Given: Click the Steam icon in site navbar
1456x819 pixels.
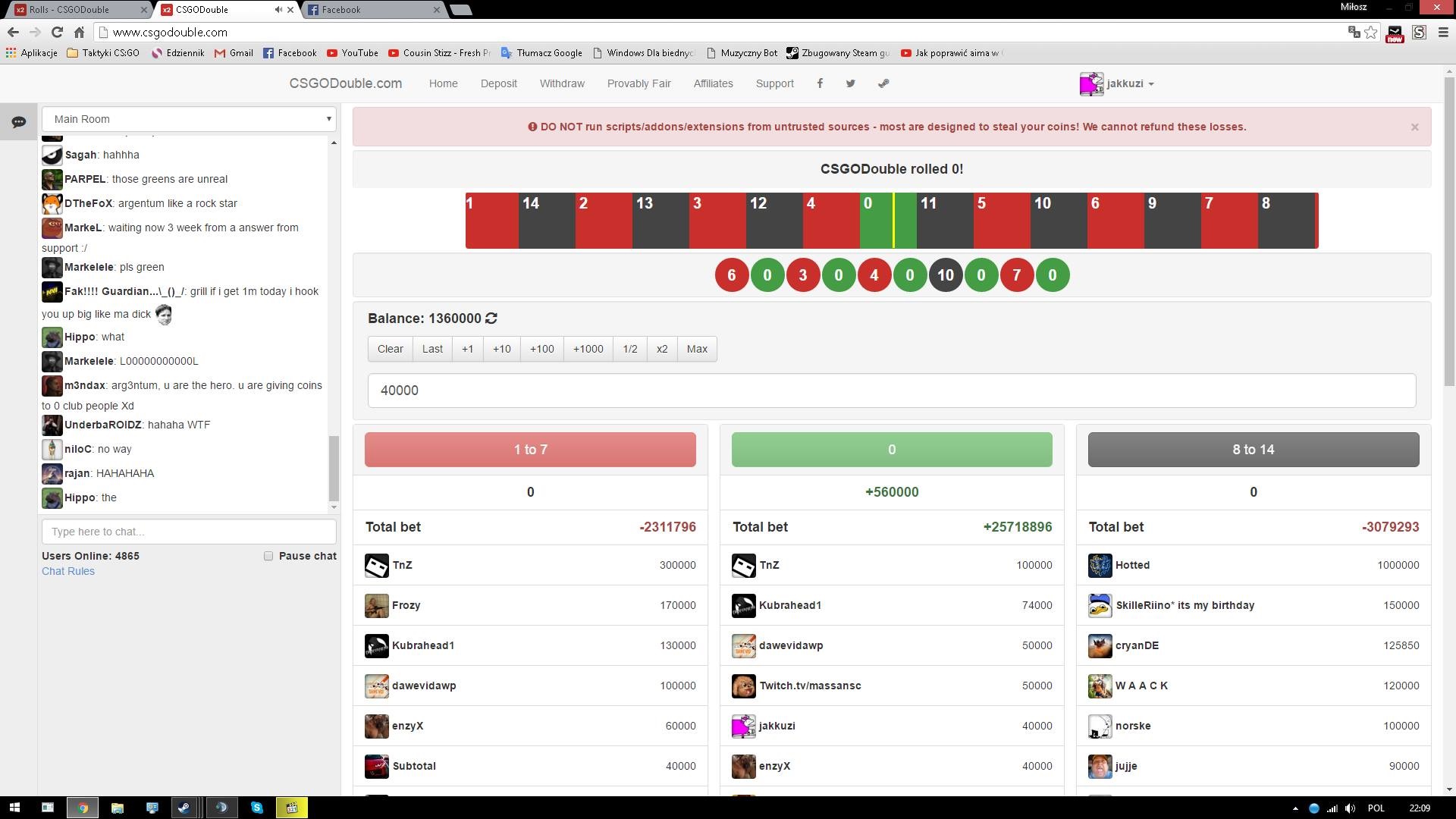Looking at the screenshot, I should pyautogui.click(x=883, y=83).
